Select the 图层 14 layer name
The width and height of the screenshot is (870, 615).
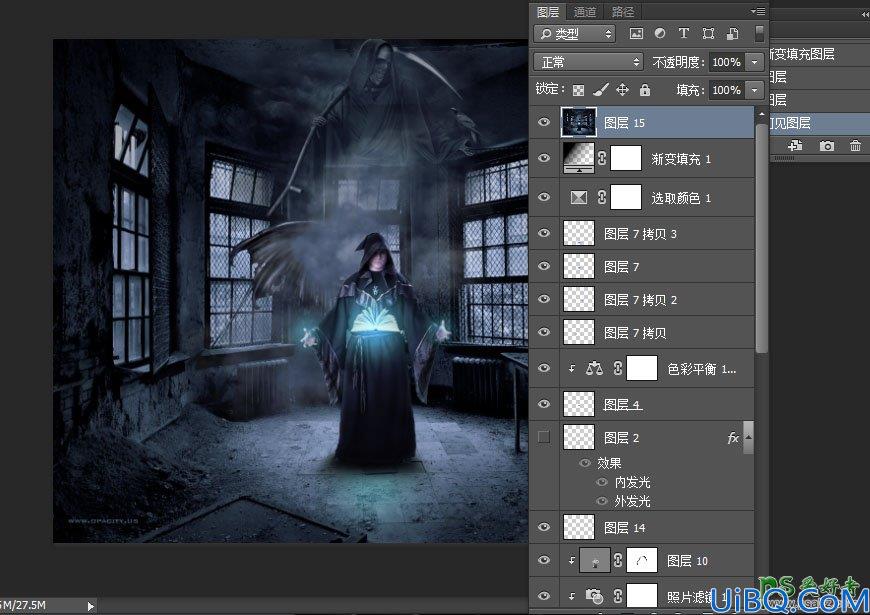[x=625, y=527]
